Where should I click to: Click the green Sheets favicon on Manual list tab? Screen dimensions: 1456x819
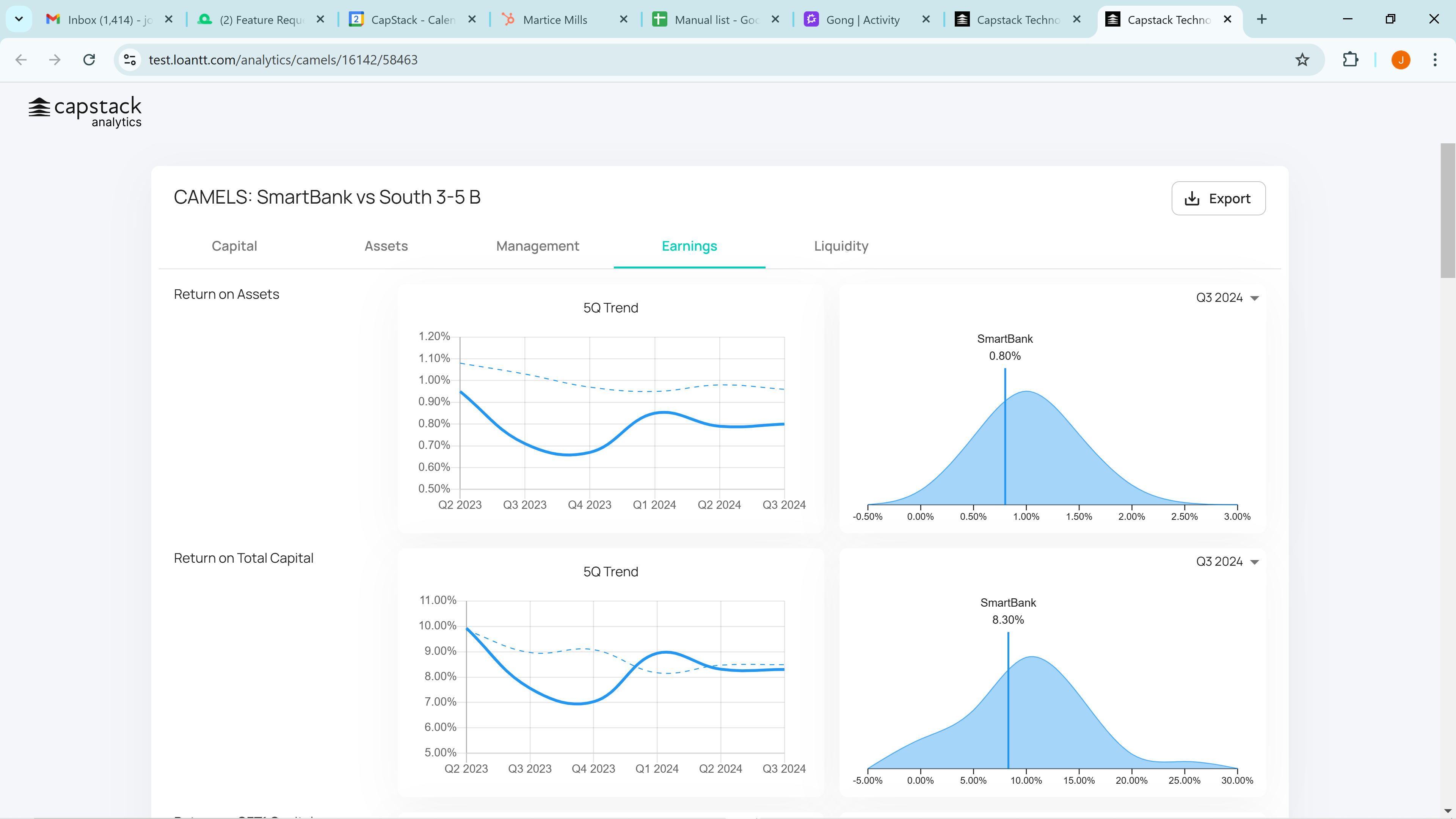660,19
